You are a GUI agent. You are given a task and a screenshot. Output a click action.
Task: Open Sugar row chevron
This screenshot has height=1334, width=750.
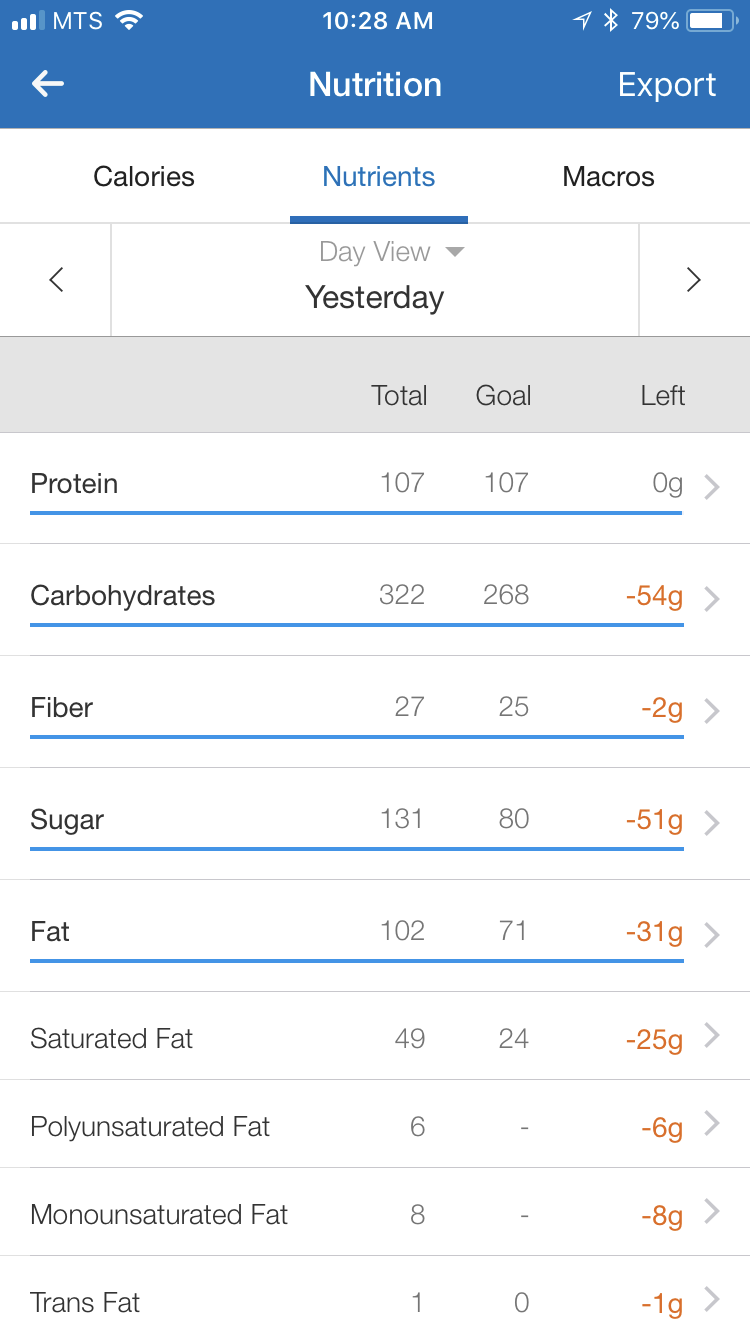[711, 823]
